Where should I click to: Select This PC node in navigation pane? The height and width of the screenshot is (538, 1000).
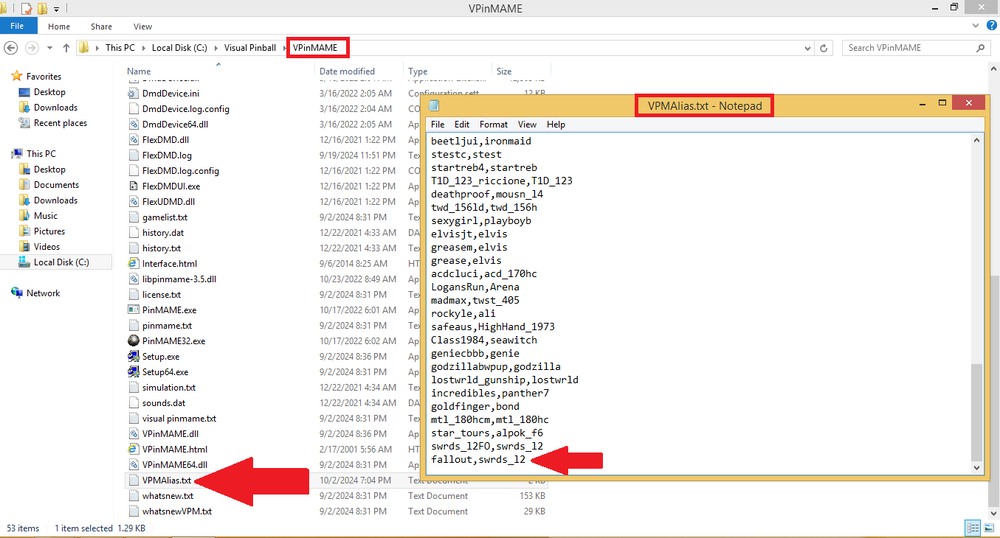[x=41, y=154]
